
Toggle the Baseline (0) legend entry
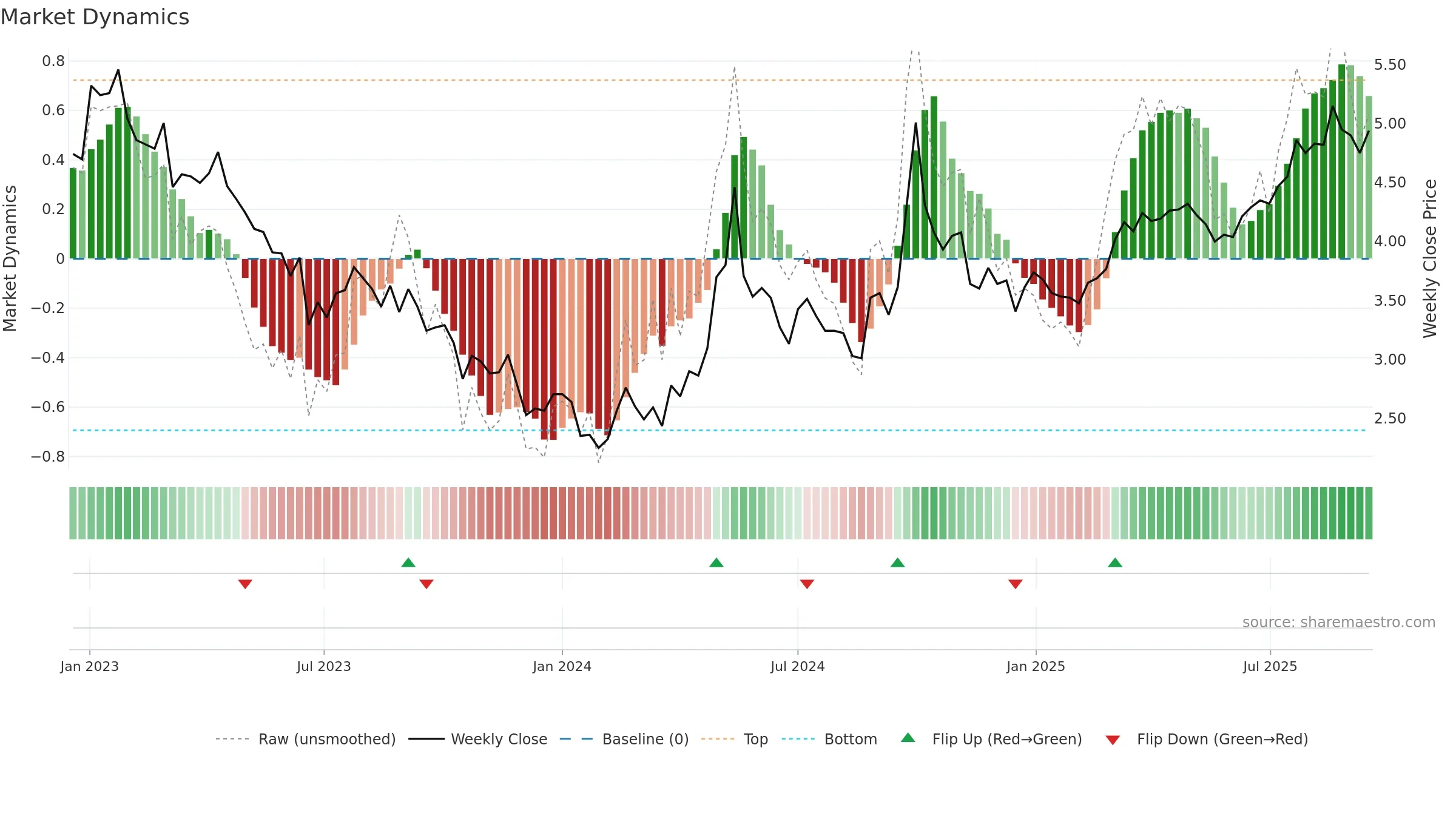tap(624, 739)
